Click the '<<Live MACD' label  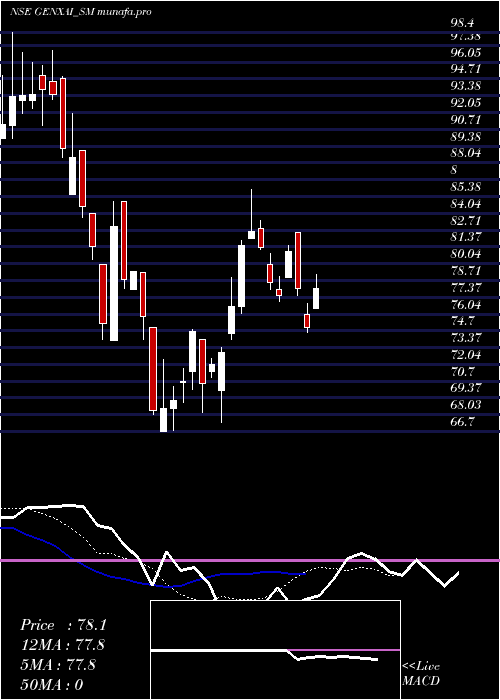[x=421, y=674]
